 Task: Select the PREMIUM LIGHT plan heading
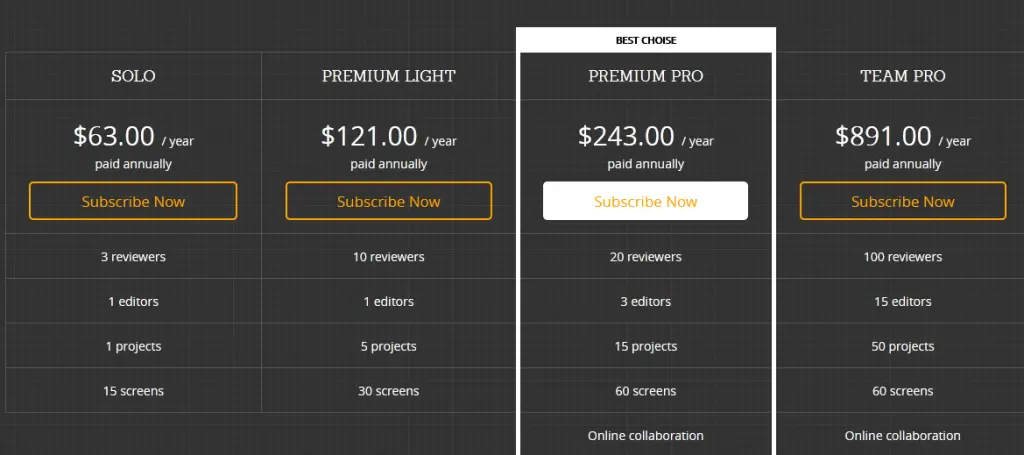pos(389,76)
